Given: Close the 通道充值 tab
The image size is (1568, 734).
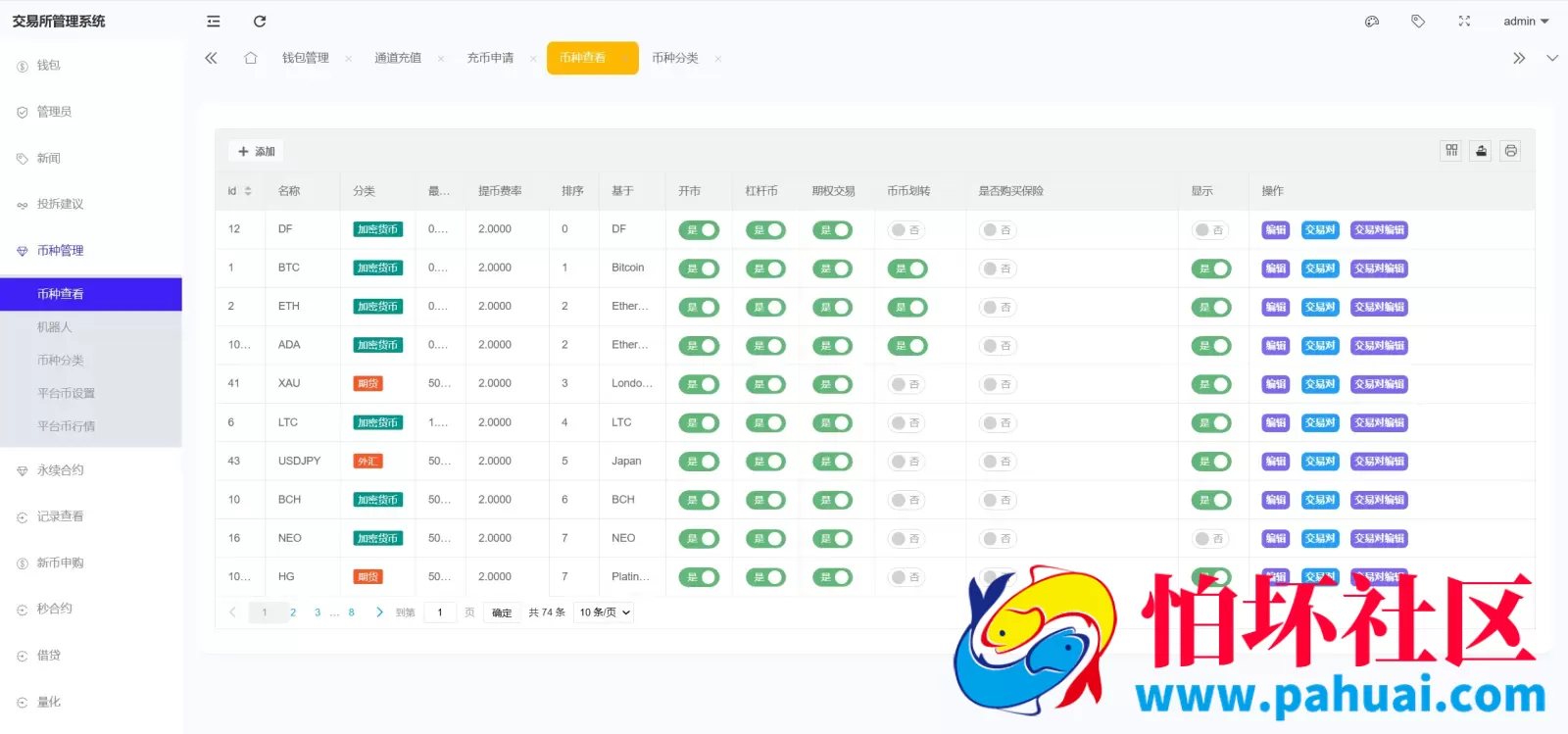Looking at the screenshot, I should click(441, 59).
